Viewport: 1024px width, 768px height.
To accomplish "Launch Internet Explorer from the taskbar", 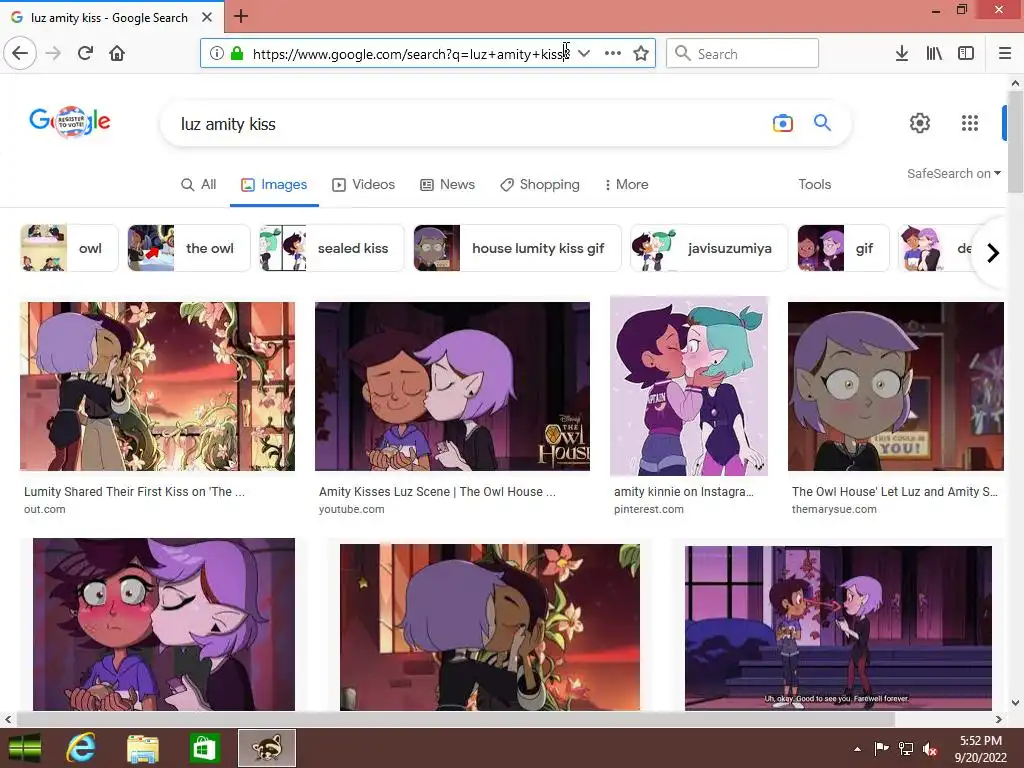I will pos(81,748).
